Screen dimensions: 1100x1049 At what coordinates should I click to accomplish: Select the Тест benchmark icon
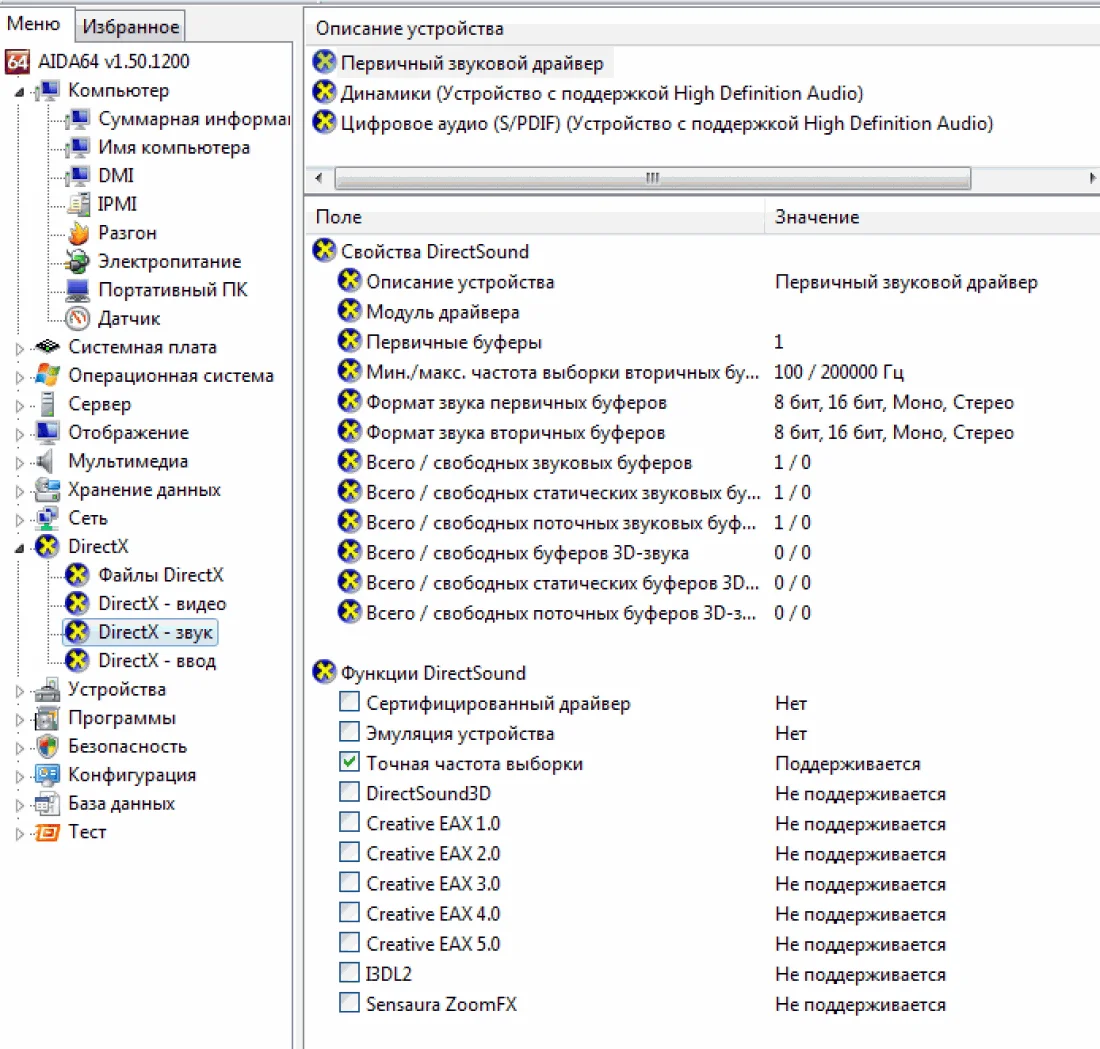pos(48,832)
